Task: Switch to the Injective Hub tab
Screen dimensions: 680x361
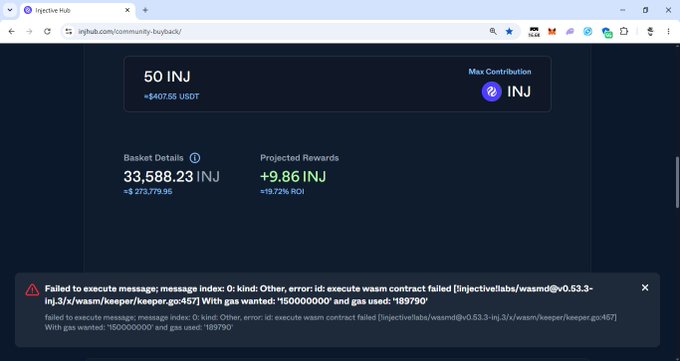Action: pos(78,10)
